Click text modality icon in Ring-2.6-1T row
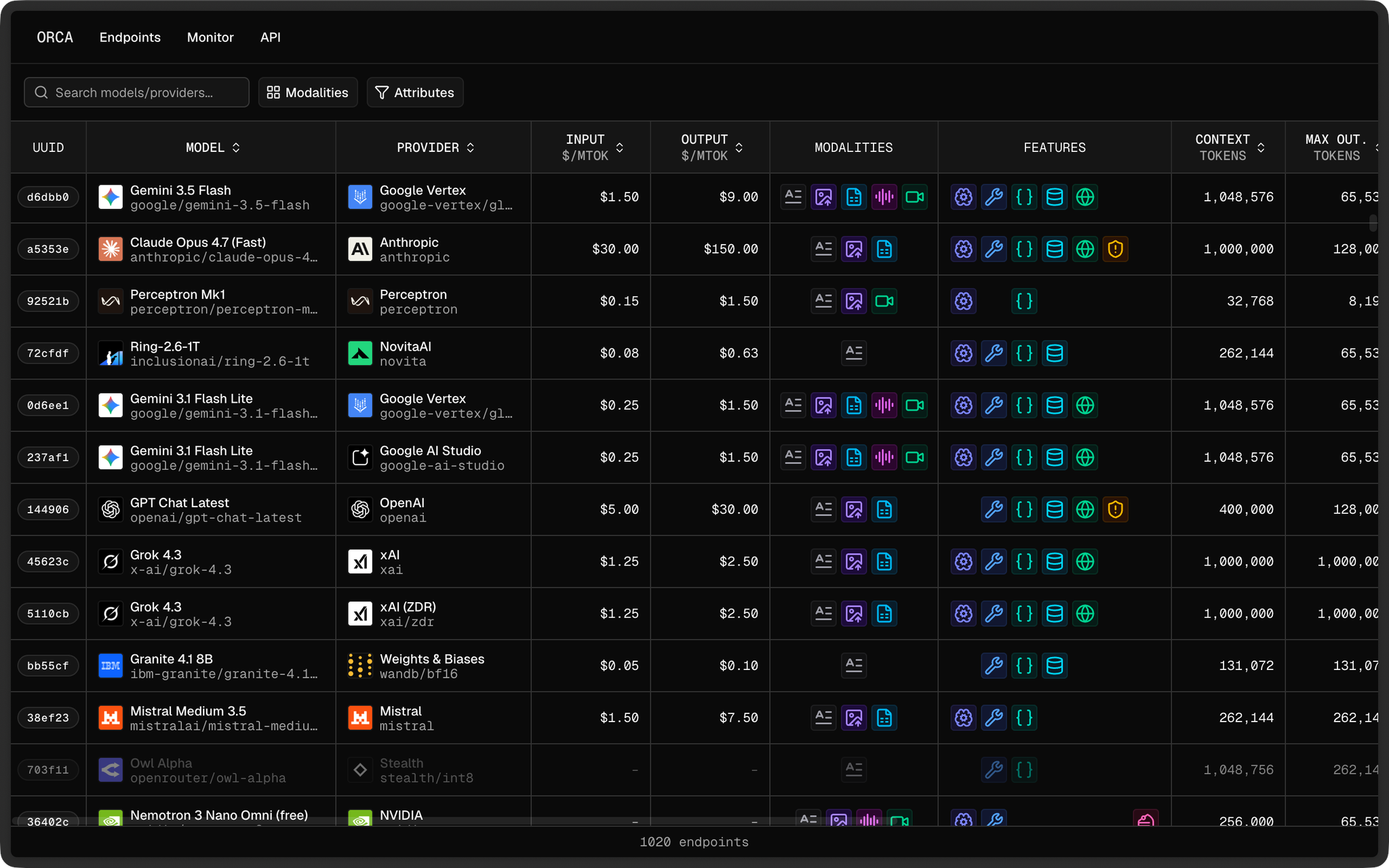This screenshot has width=1389, height=868. point(854,353)
